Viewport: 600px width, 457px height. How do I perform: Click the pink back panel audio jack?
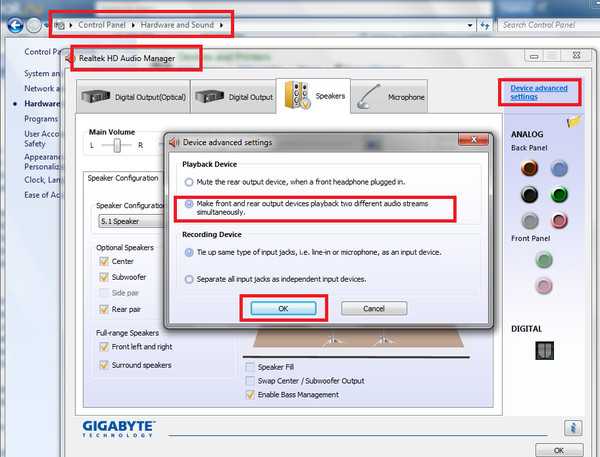(x=559, y=221)
